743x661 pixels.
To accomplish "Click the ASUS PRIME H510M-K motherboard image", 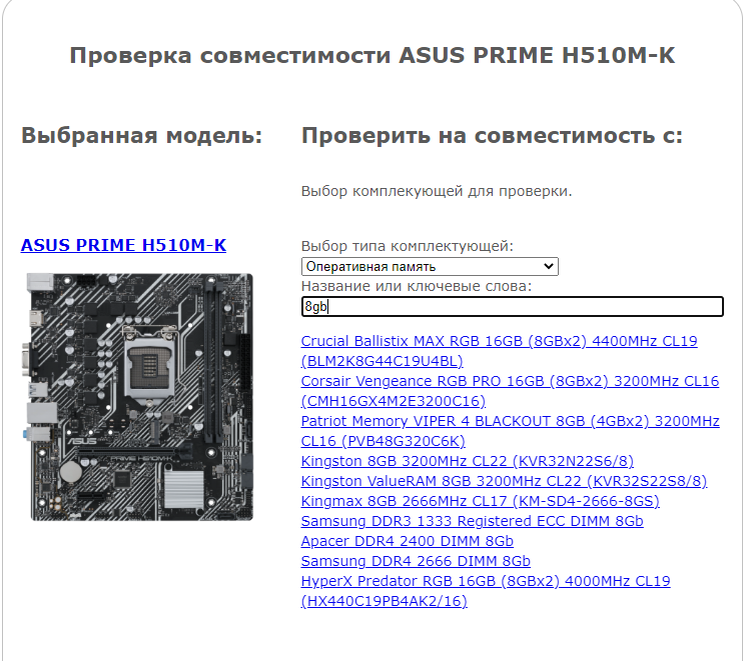I will [x=138, y=397].
